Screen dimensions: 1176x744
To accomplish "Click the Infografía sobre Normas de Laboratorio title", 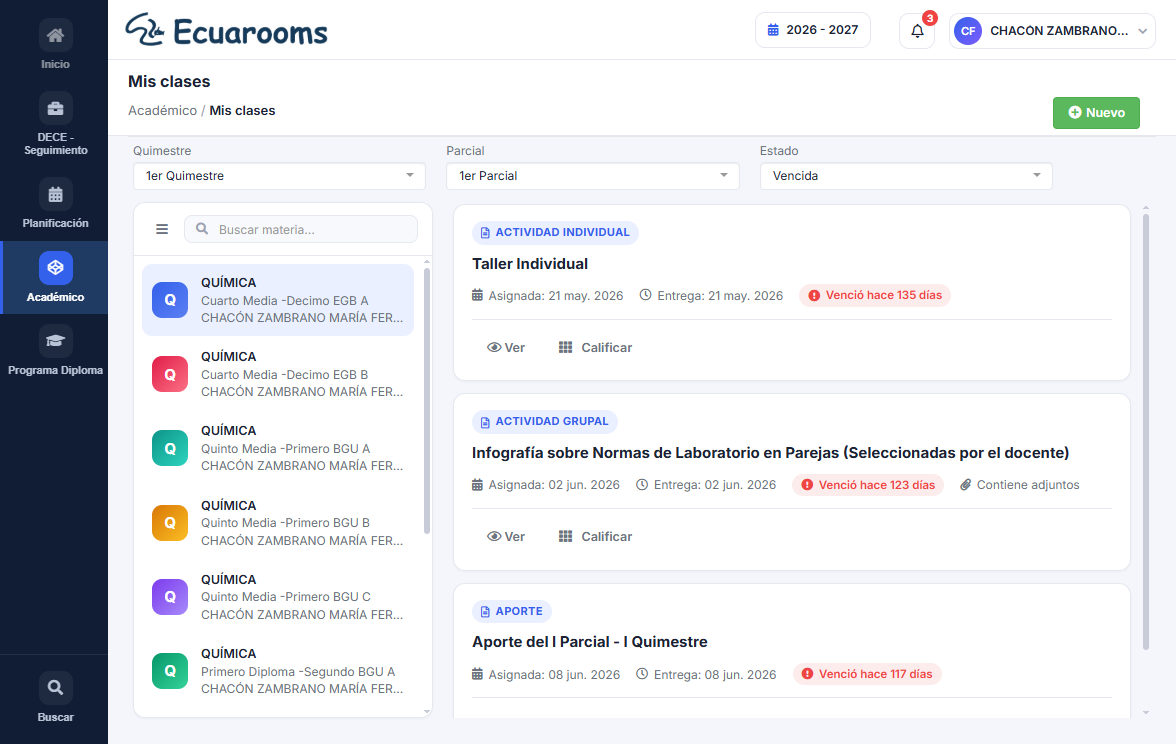I will 770,453.
